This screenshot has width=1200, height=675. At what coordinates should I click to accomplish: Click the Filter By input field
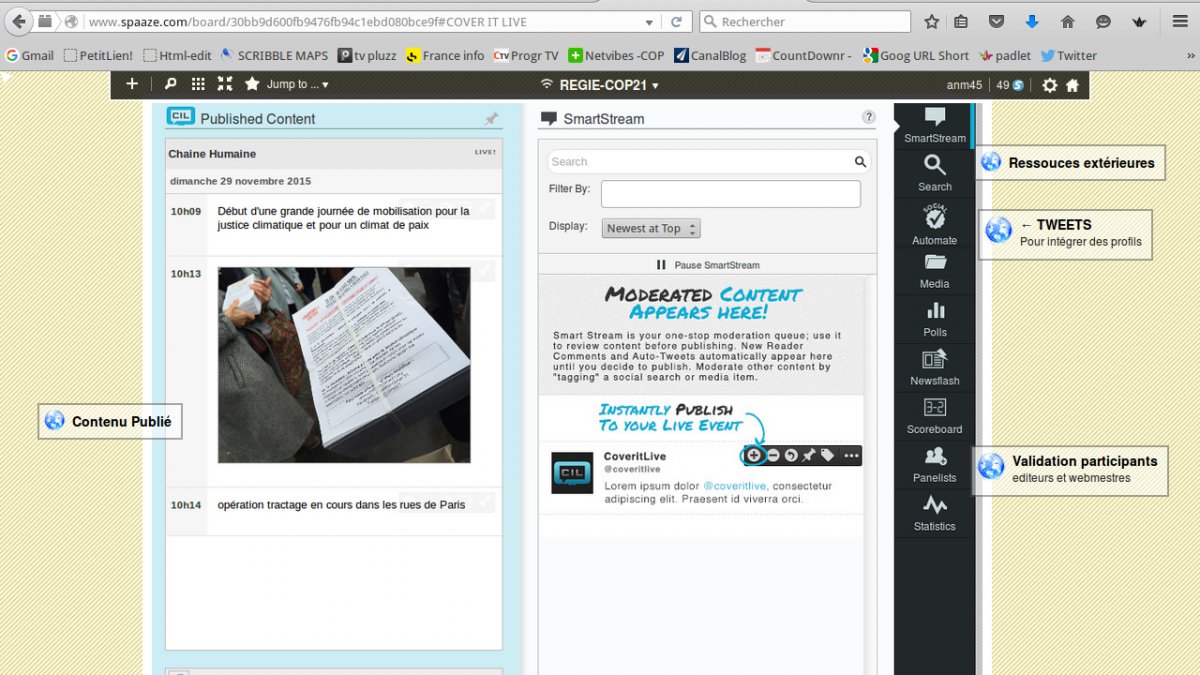730,194
